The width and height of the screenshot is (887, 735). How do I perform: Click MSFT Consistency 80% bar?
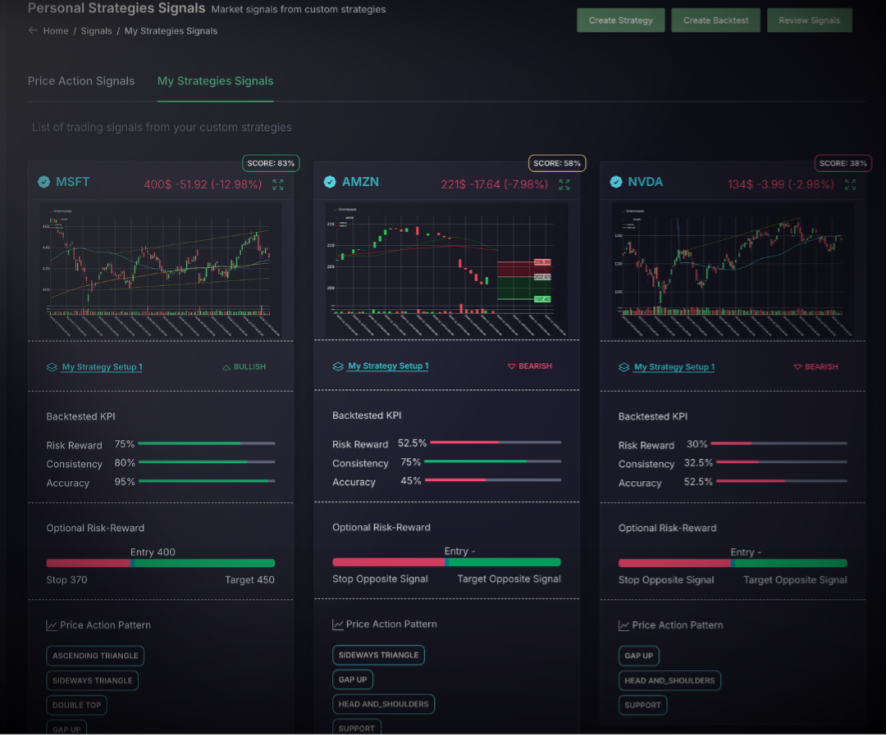[206, 462]
